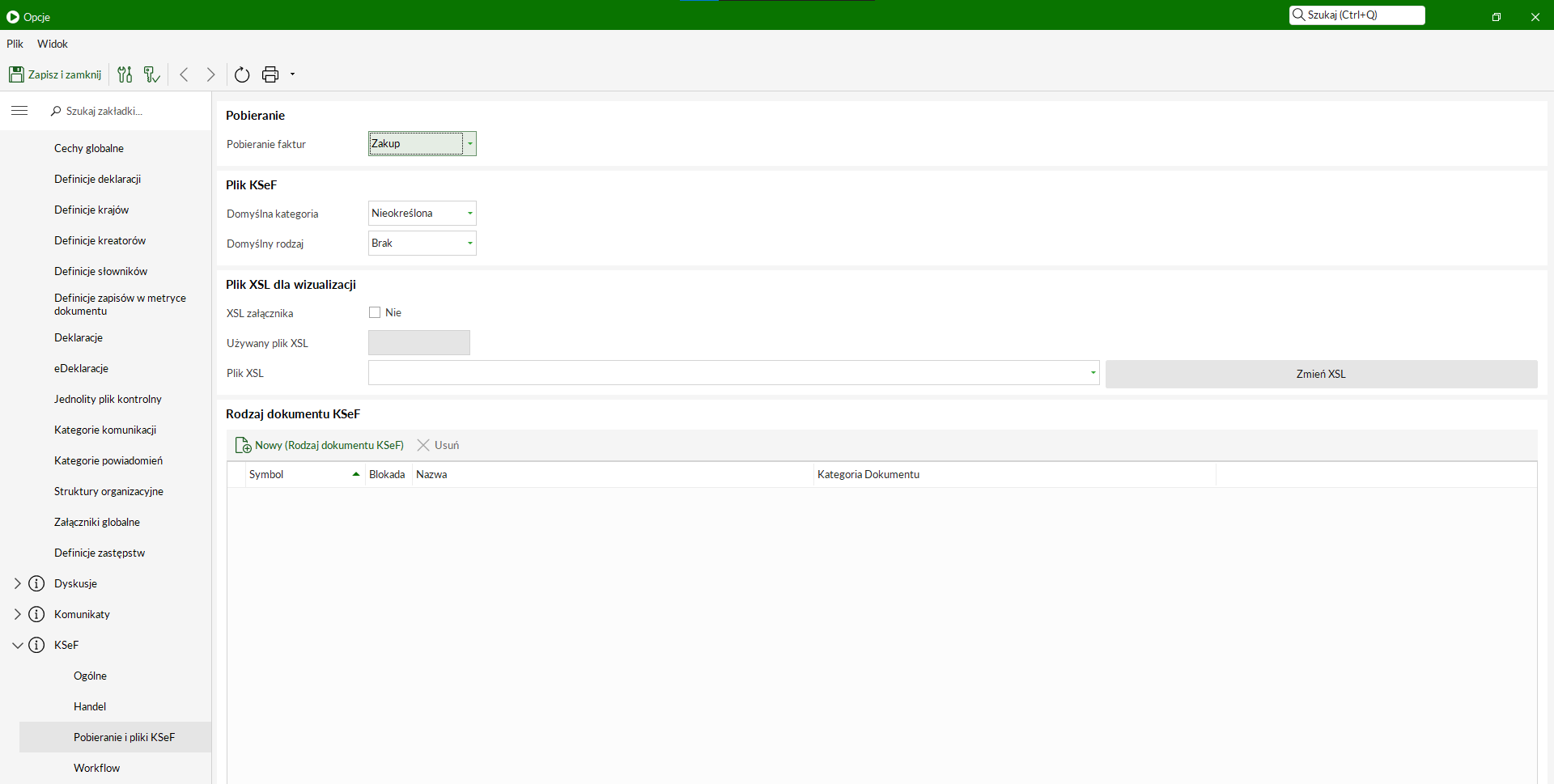Image resolution: width=1554 pixels, height=784 pixels.
Task: Open the Pobieranie faktur dropdown
Action: click(469, 144)
